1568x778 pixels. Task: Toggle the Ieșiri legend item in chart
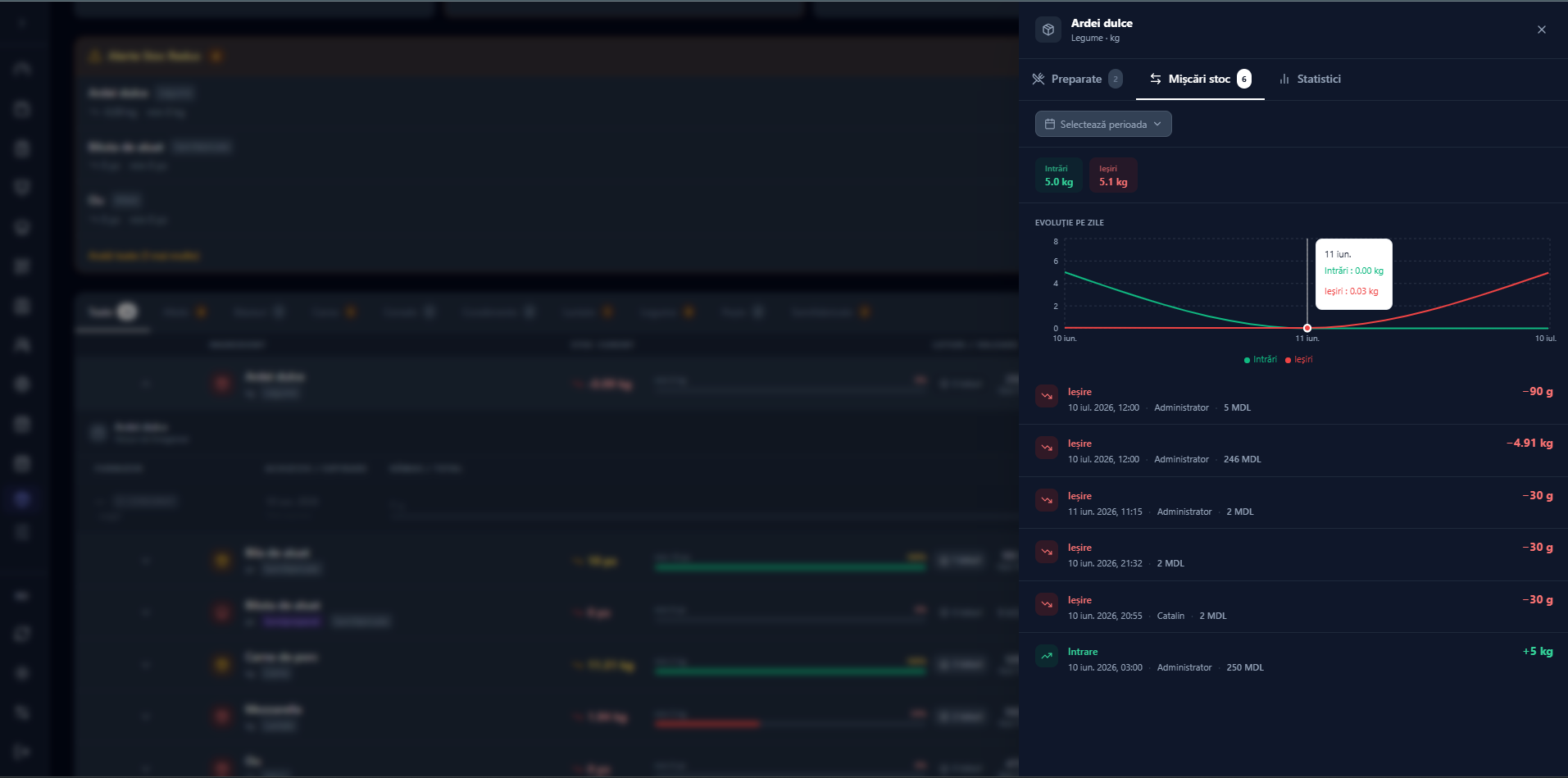point(1299,359)
